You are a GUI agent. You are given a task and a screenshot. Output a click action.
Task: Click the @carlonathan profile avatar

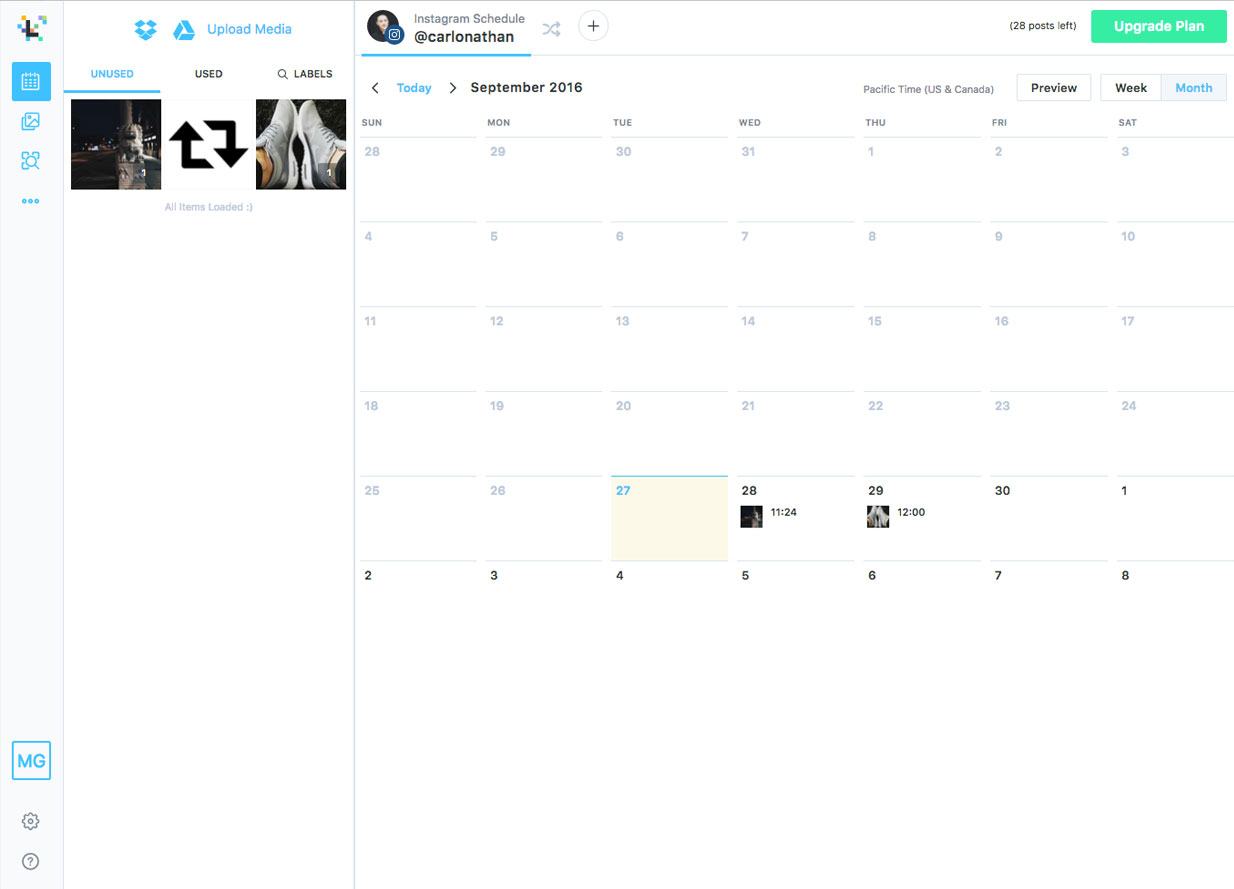point(384,27)
